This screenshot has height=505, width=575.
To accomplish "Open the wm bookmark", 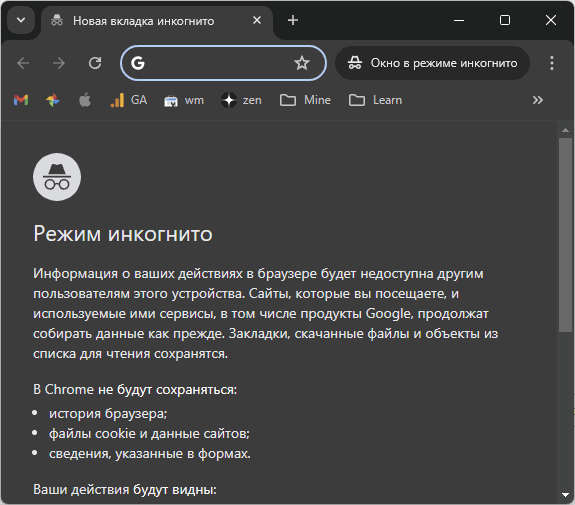I will click(x=184, y=100).
